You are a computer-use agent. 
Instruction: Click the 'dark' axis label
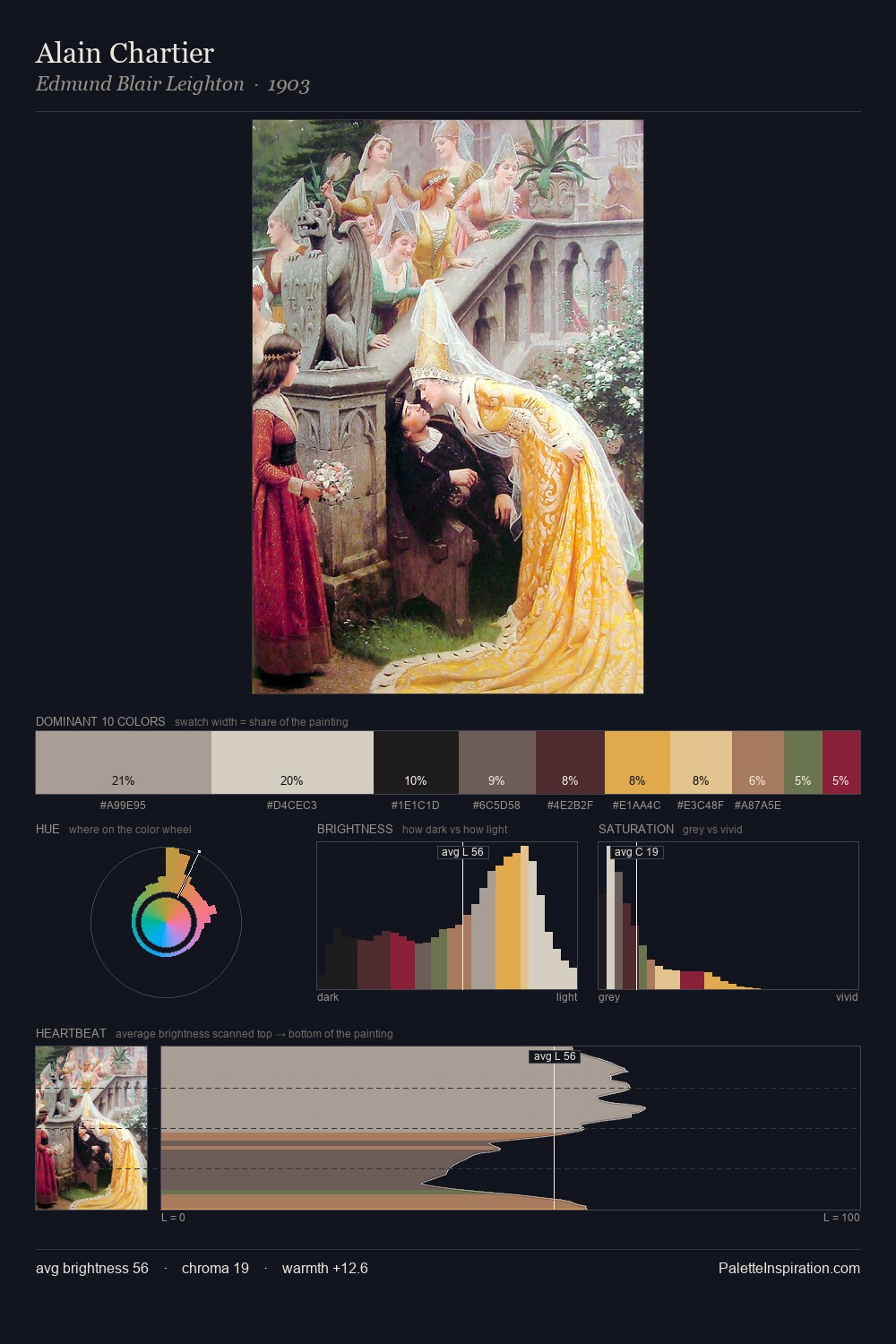click(328, 997)
